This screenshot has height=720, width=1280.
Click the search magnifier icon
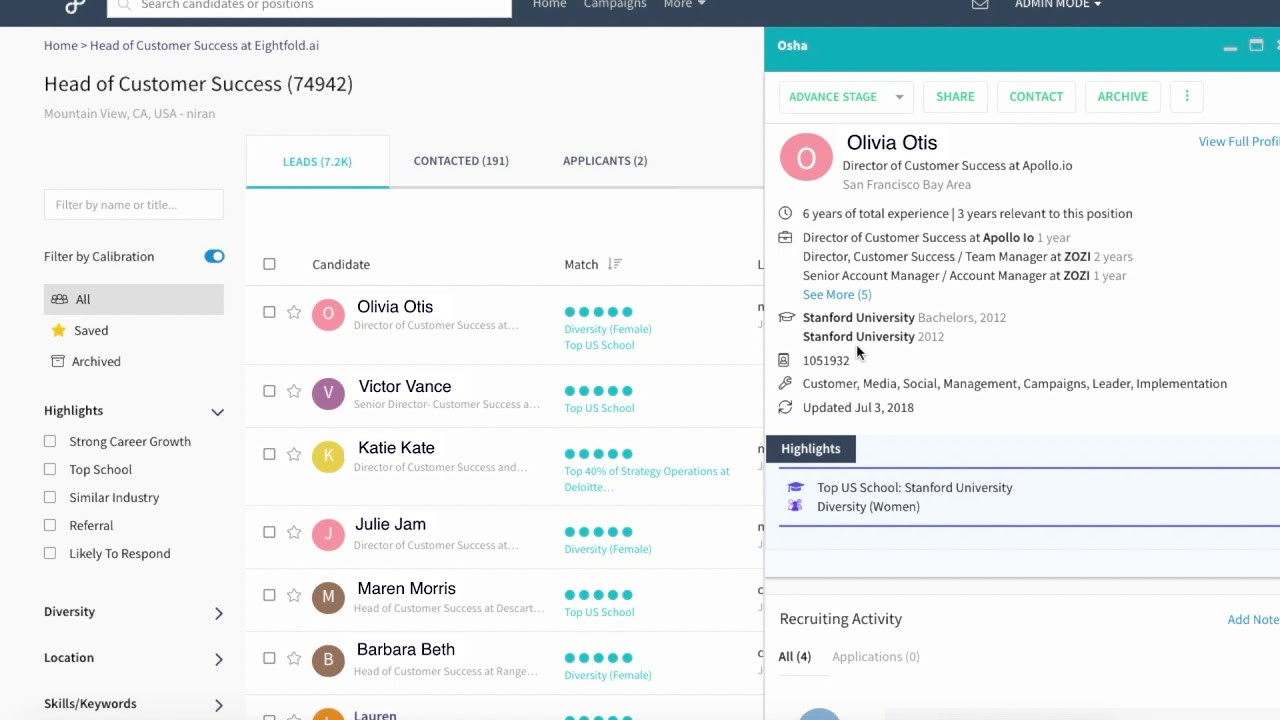tap(123, 5)
